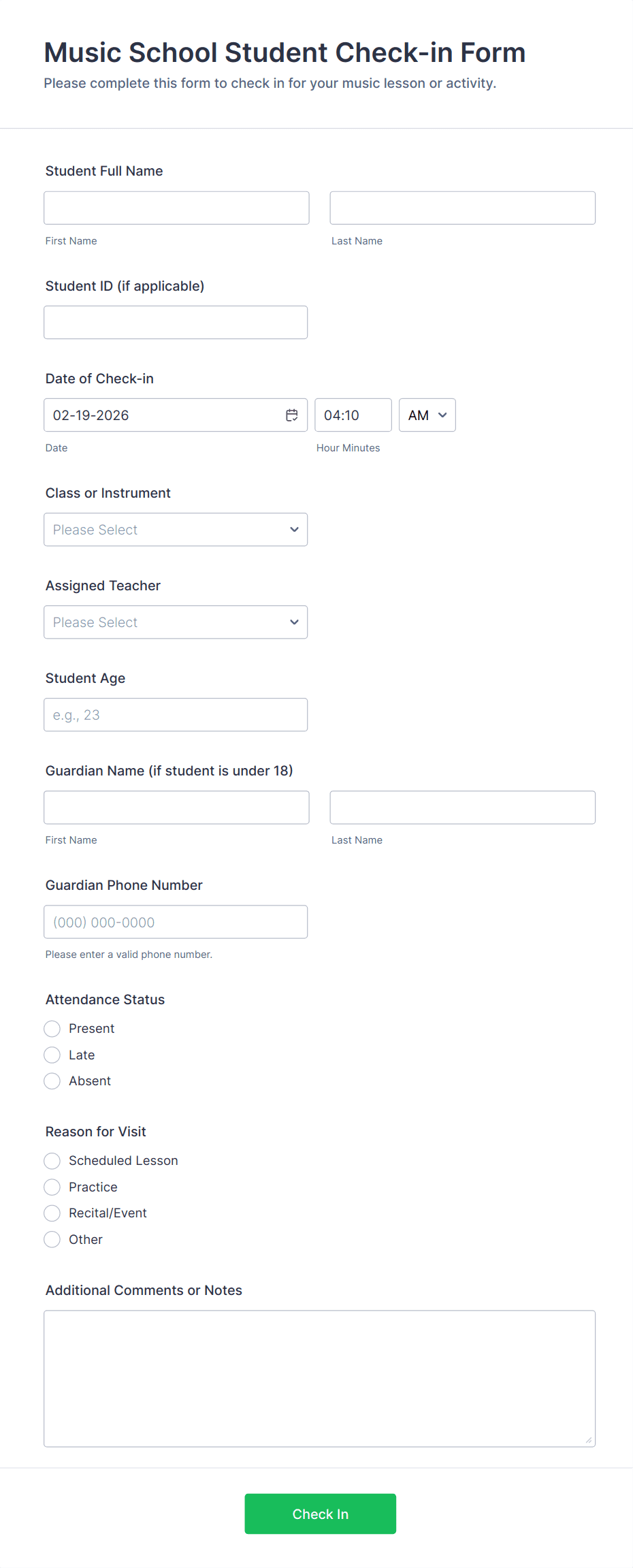633x1568 pixels.
Task: Choose Practice as reason for visit
Action: tap(52, 1187)
